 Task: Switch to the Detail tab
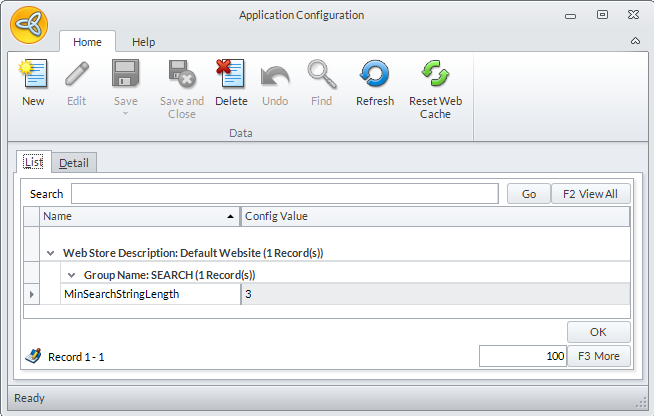tap(73, 163)
